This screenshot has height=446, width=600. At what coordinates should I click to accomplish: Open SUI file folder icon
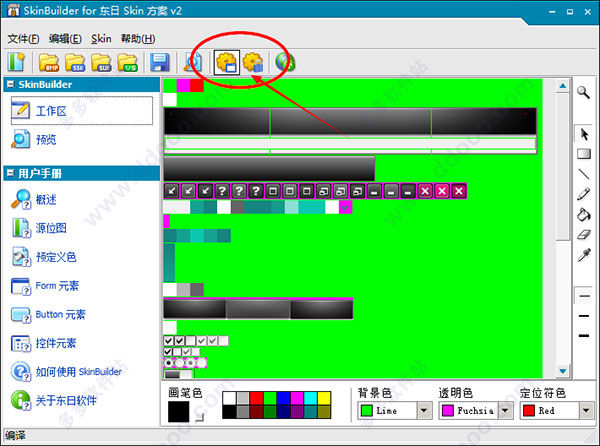101,62
